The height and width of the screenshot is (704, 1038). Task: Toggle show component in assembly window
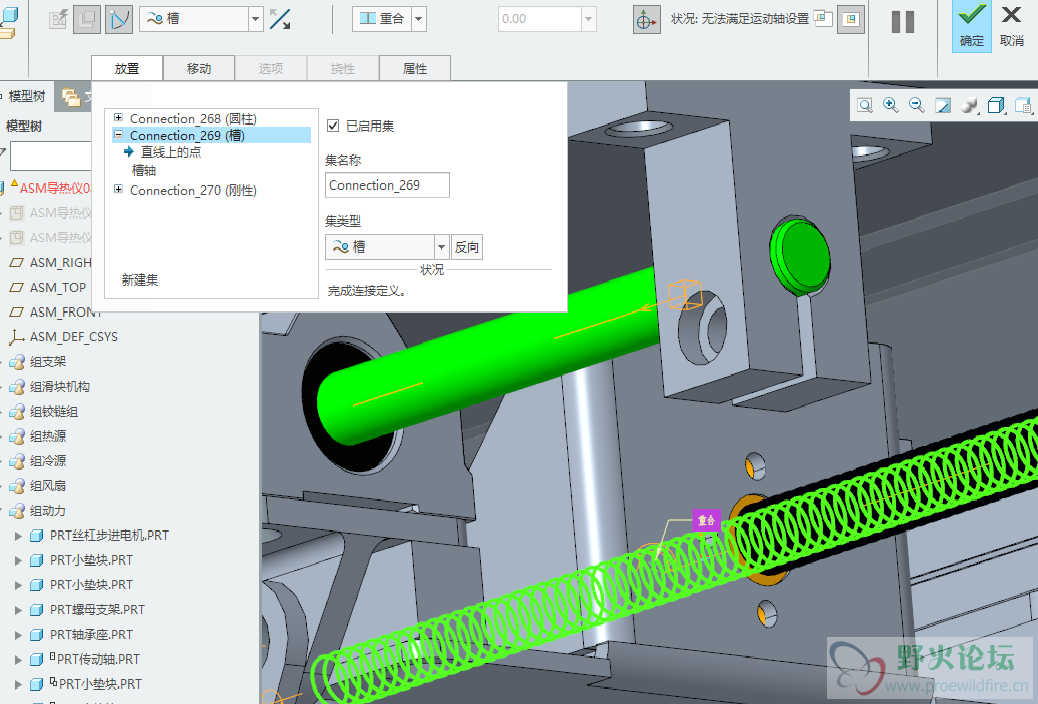[851, 19]
